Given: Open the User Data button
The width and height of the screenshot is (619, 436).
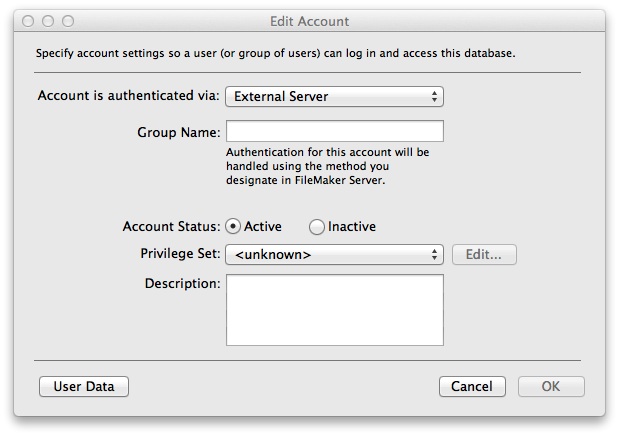Looking at the screenshot, I should click(x=84, y=387).
